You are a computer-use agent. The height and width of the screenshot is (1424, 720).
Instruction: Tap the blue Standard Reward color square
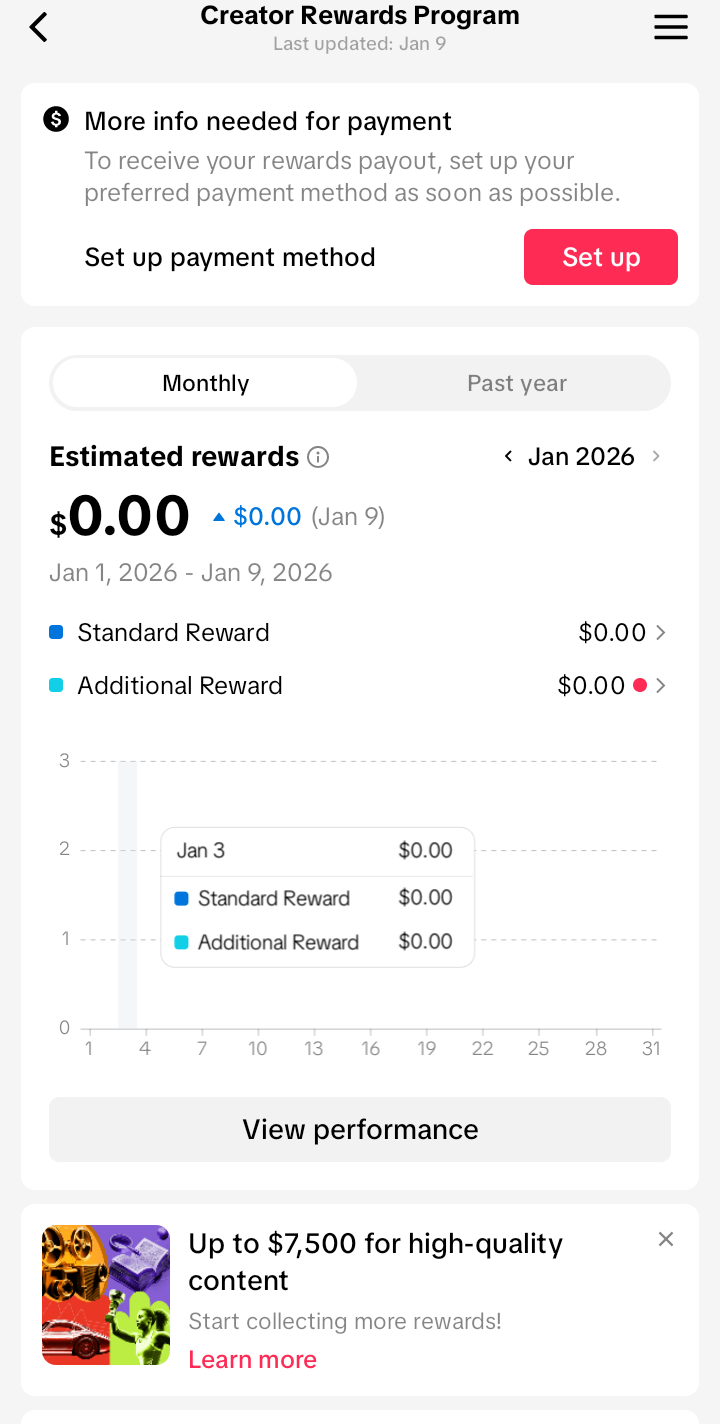pyautogui.click(x=56, y=633)
